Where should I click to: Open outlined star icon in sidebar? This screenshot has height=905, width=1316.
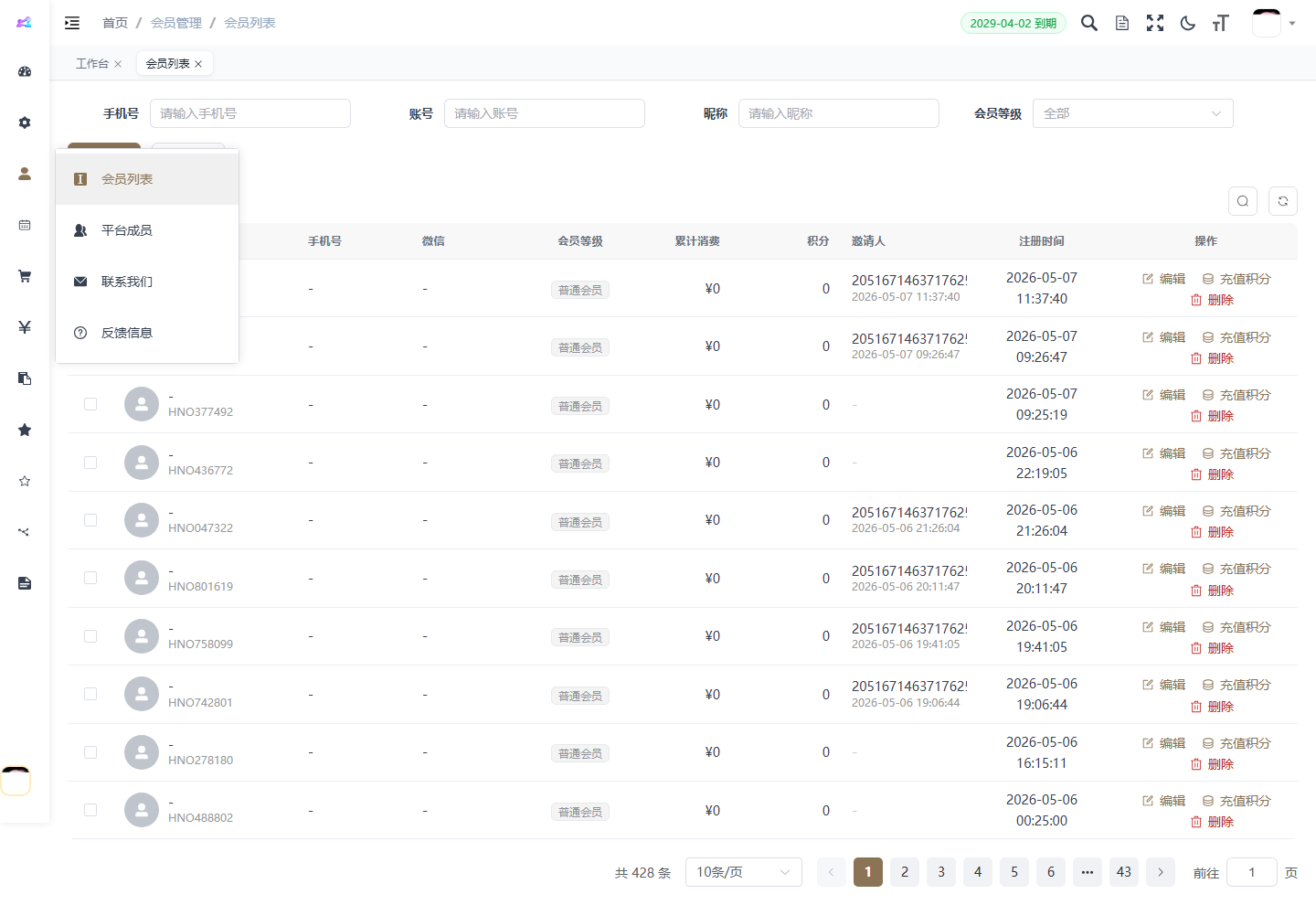pos(25,481)
